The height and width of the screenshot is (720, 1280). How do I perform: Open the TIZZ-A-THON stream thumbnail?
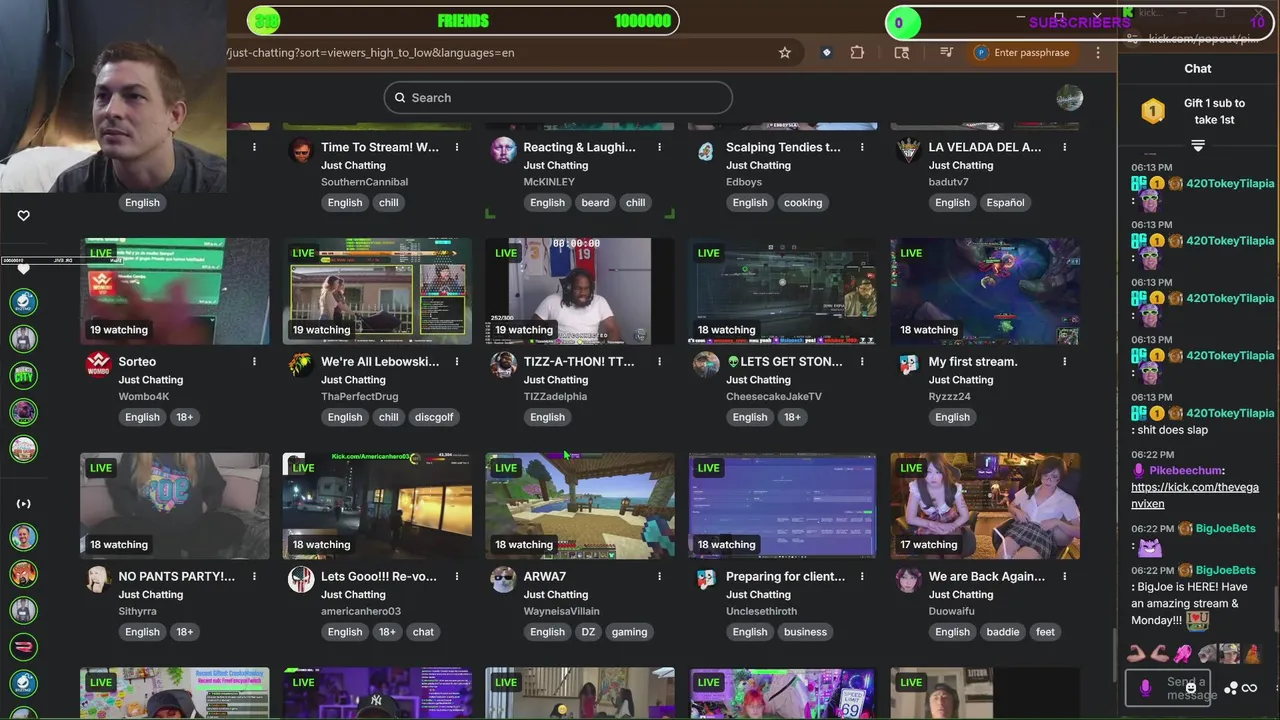click(x=580, y=291)
